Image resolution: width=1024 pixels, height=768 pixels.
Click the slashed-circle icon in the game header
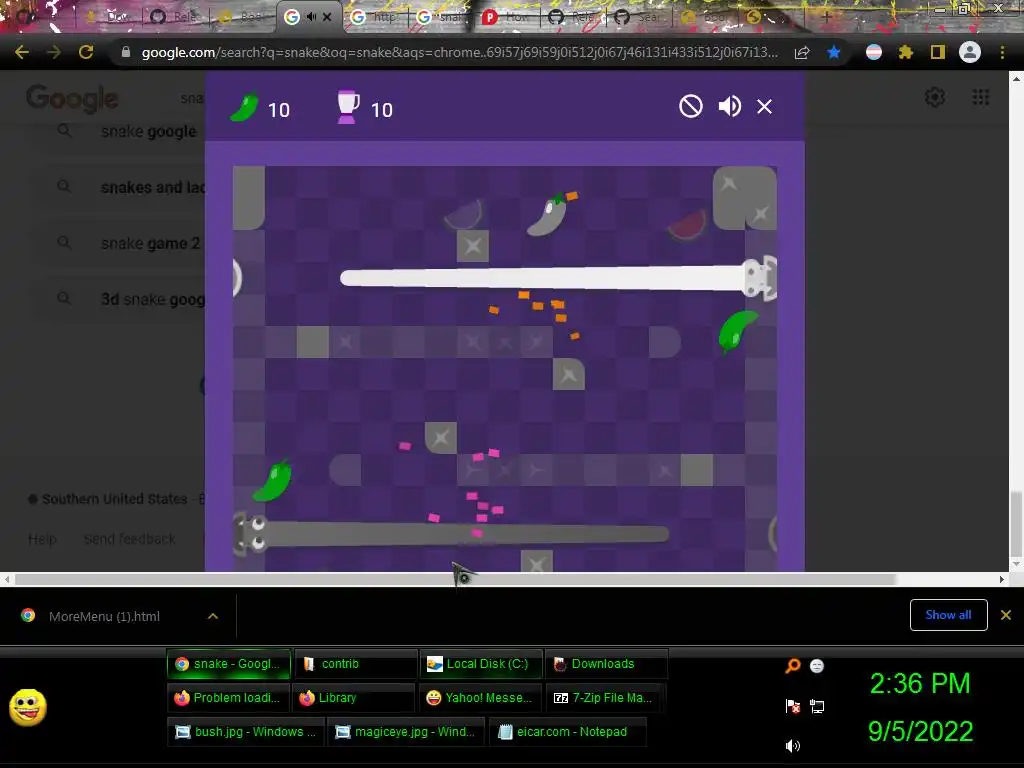click(690, 106)
